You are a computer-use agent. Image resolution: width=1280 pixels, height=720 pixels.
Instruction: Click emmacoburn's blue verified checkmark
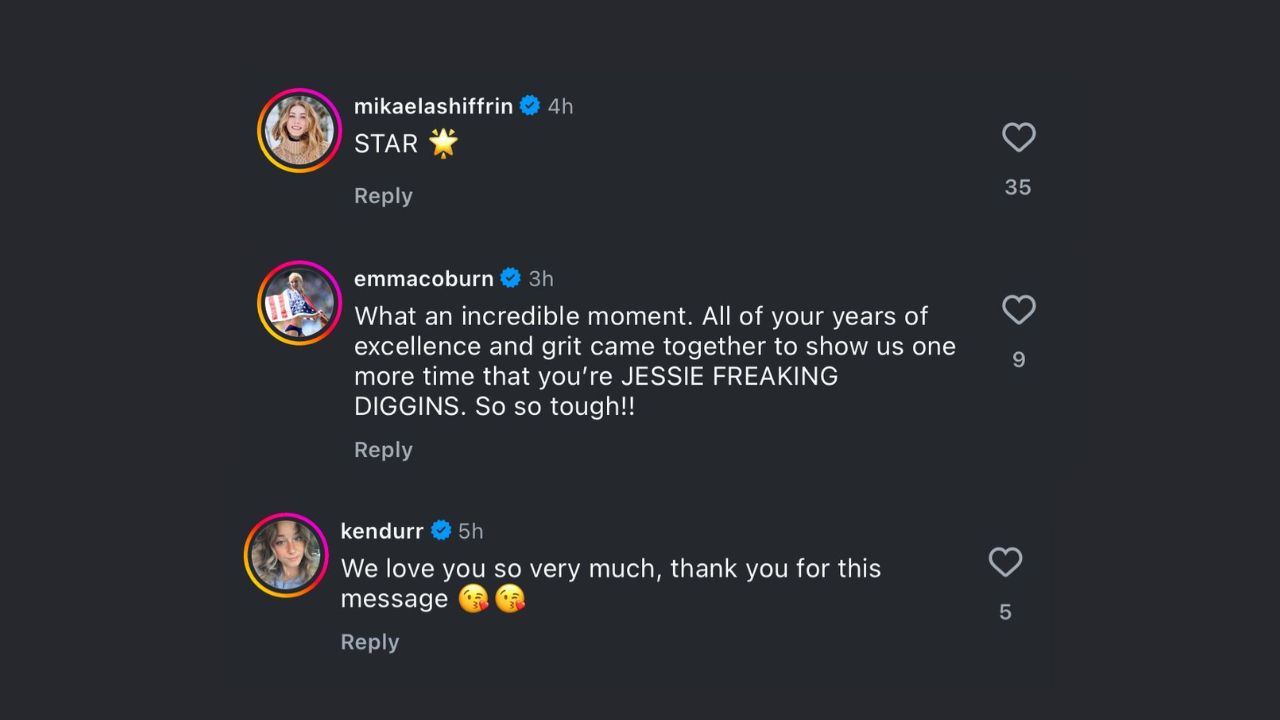tap(511, 278)
